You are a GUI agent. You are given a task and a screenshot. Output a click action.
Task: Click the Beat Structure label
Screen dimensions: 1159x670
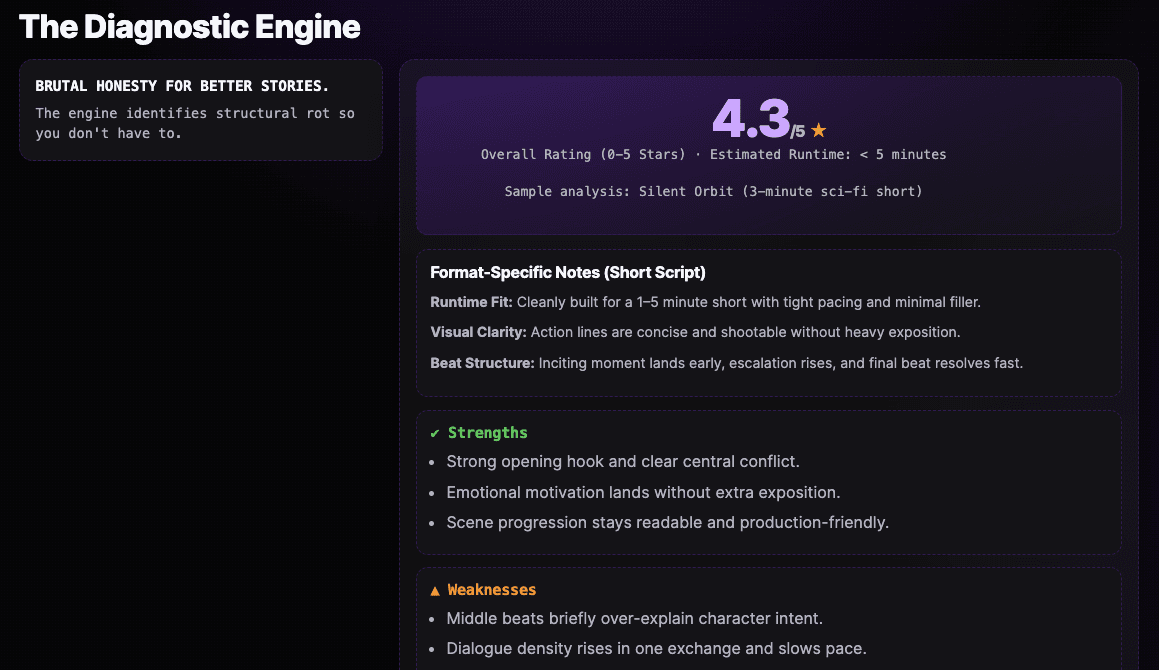coord(482,363)
